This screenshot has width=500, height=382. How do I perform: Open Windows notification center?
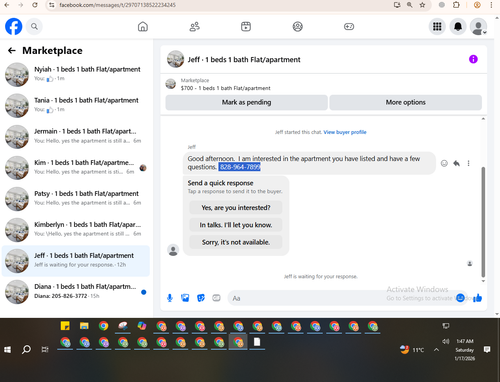click(487, 350)
